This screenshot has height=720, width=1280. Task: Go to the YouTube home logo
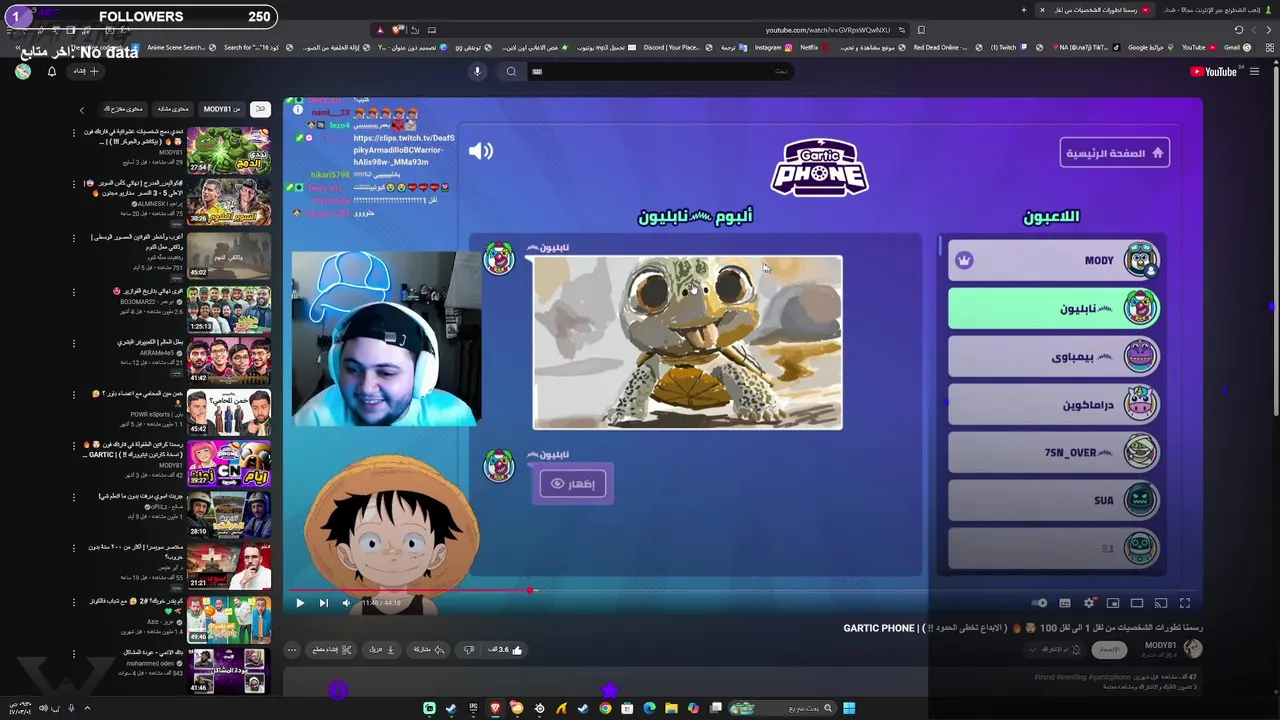click(1213, 71)
